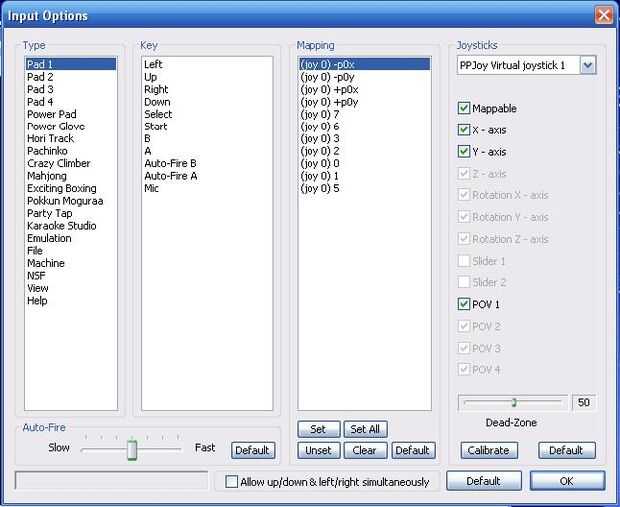The width and height of the screenshot is (620, 507).
Task: Select mapping (joy 0) 7
Action: pos(364,114)
